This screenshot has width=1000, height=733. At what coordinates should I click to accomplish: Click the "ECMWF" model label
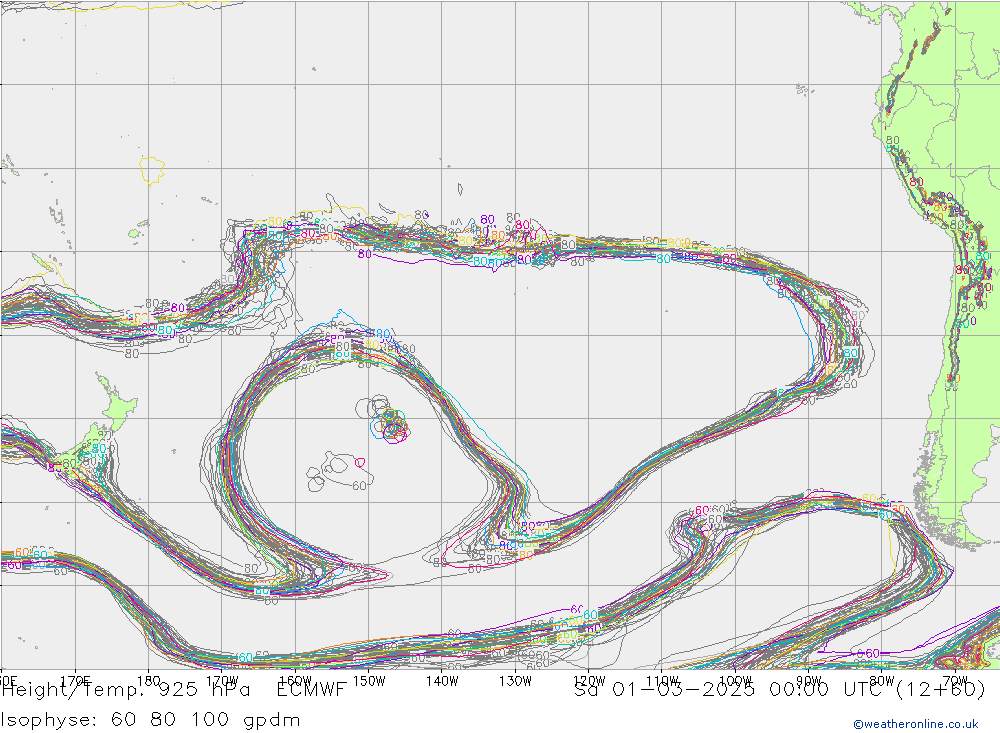point(311,690)
